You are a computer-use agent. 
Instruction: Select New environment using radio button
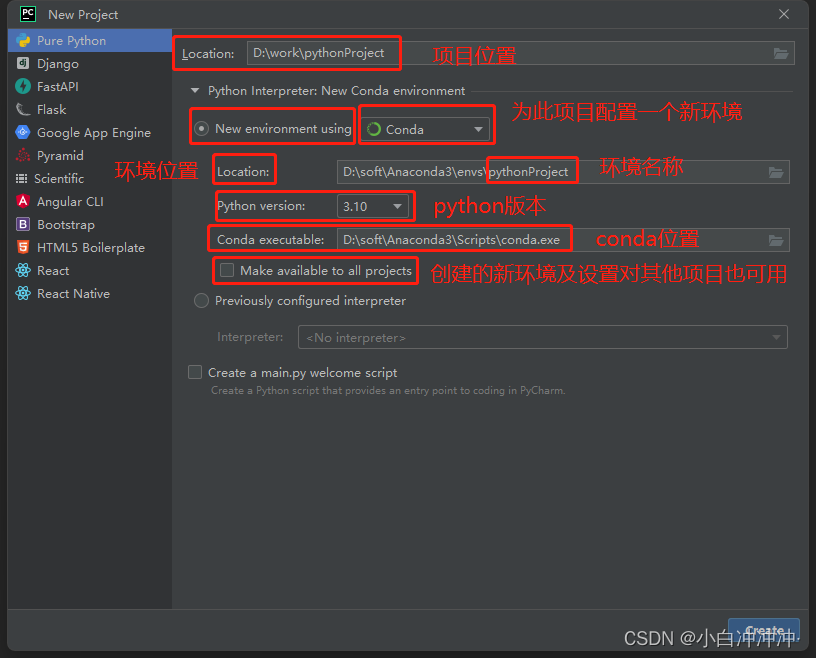click(201, 129)
